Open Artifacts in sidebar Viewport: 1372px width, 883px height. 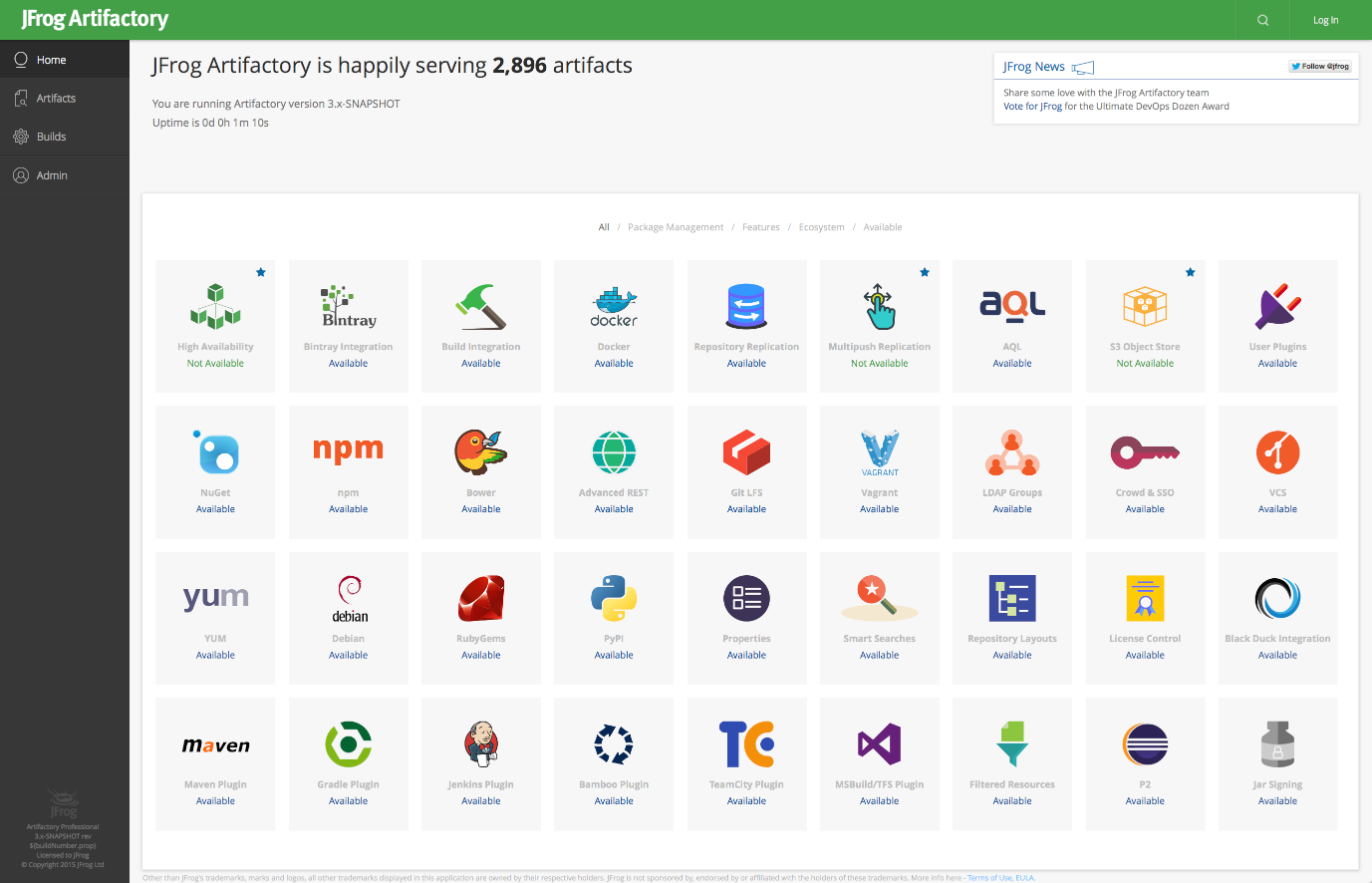(65, 98)
